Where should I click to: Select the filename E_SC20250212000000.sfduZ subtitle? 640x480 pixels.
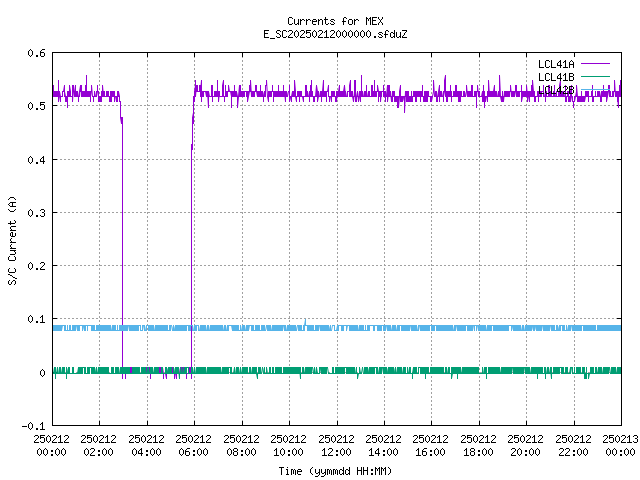click(335, 34)
